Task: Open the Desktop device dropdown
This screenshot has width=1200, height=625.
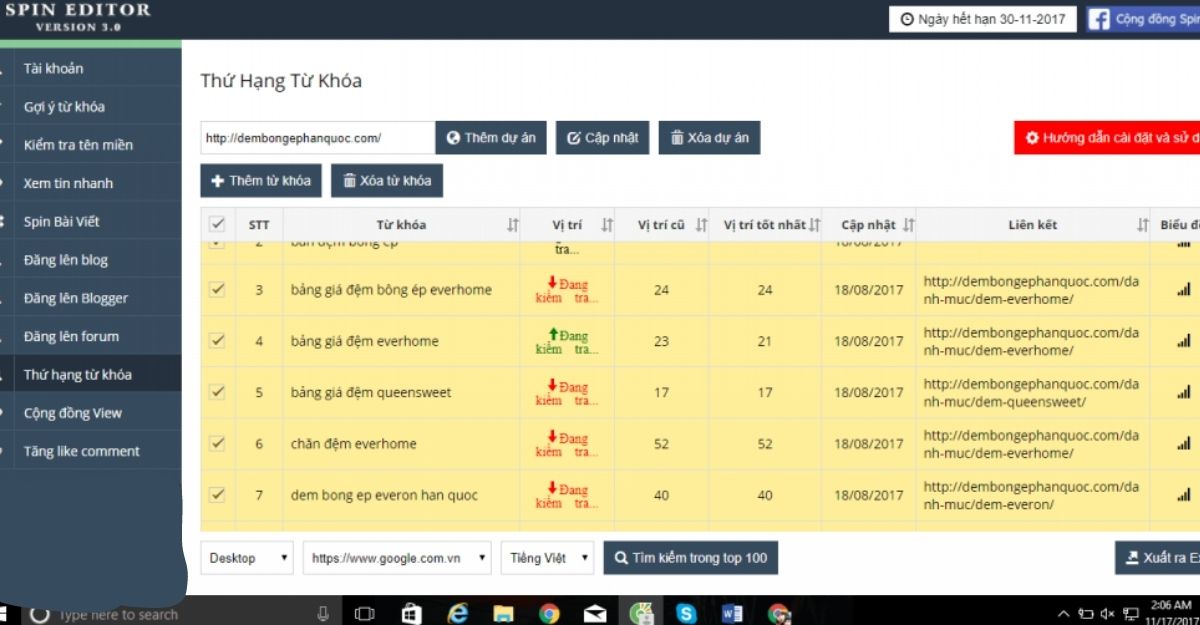Action: 248,558
